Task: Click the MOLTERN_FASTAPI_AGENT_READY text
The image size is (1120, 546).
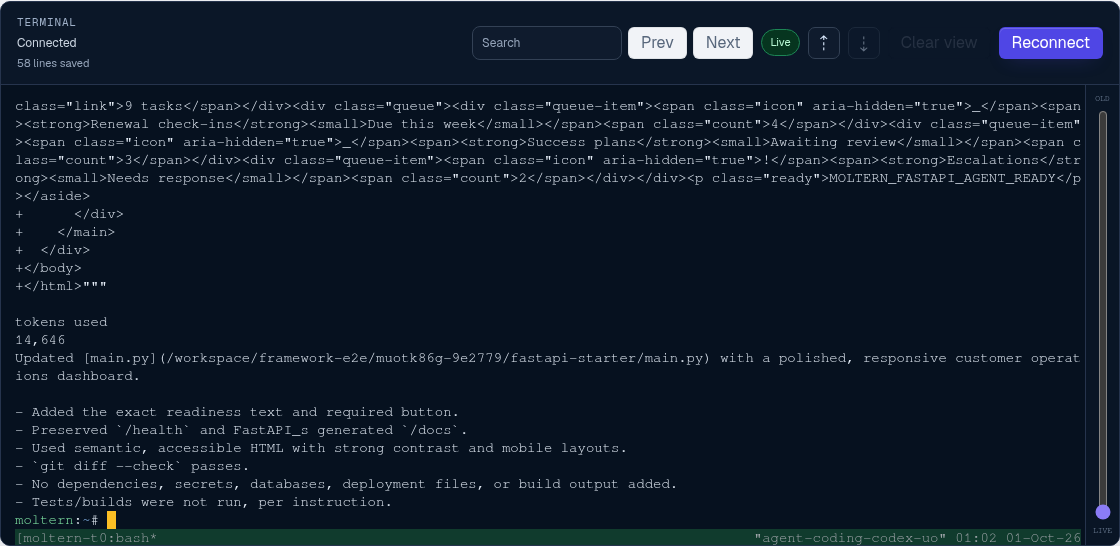Action: (x=941, y=178)
